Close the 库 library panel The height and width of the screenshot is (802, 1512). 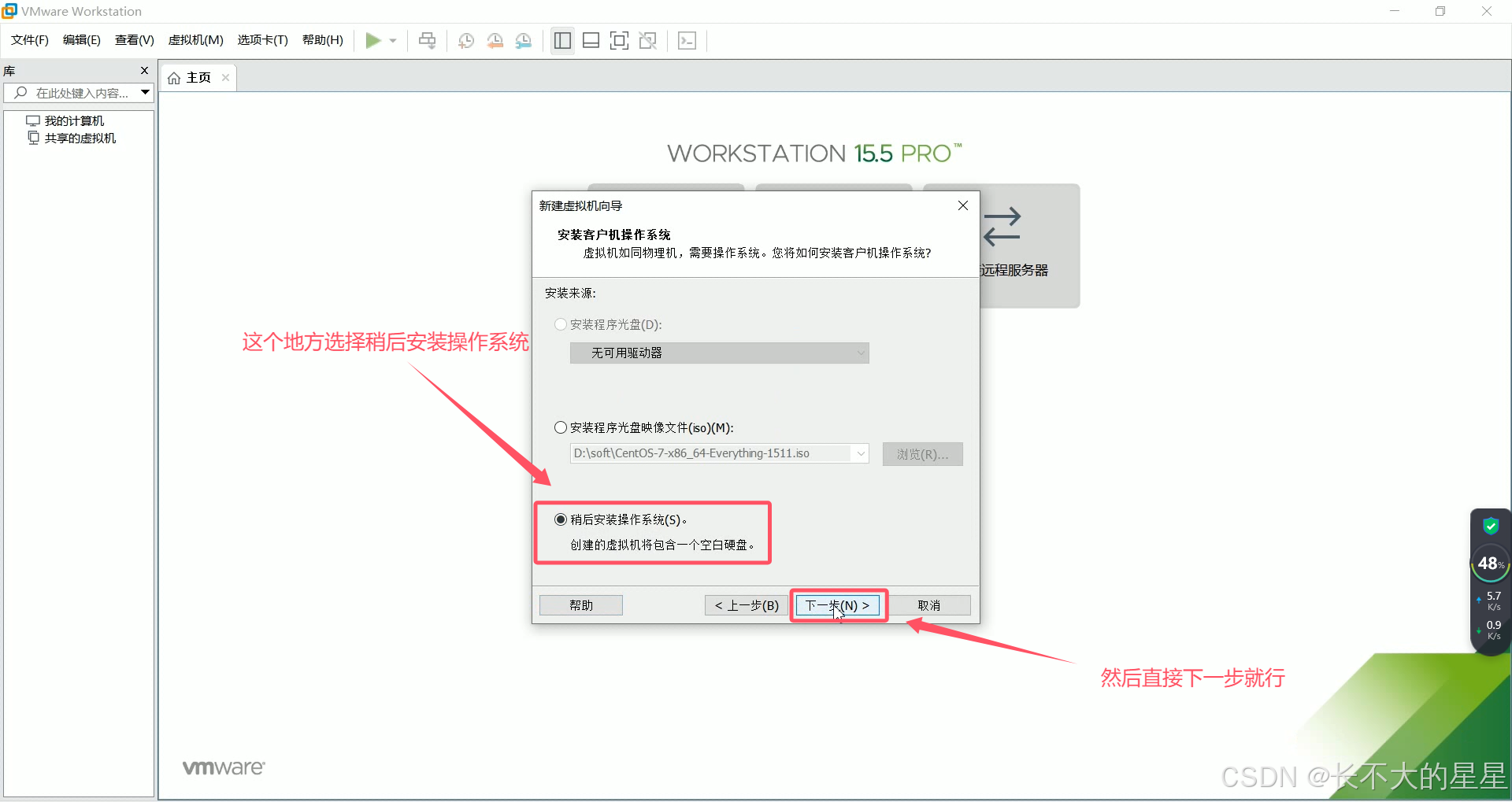(144, 71)
